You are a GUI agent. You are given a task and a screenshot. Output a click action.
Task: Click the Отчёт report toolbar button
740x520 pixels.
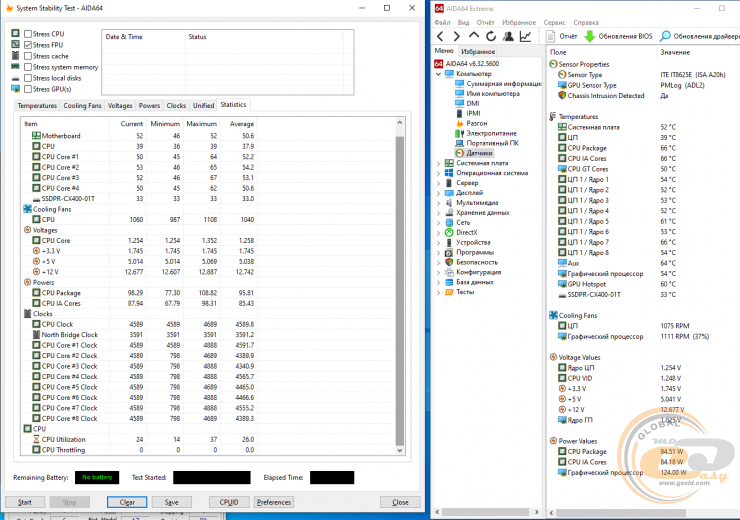[x=562, y=36]
